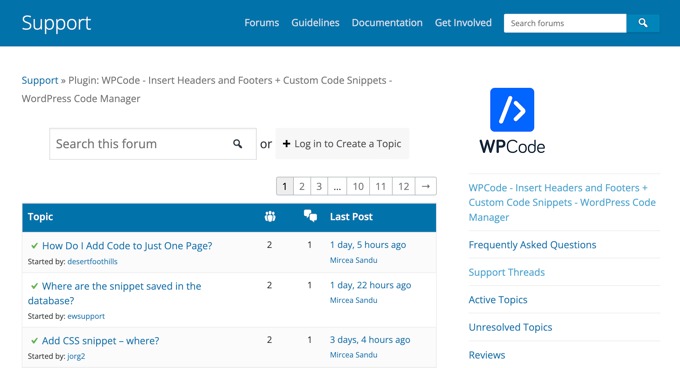Image resolution: width=680 pixels, height=368 pixels.
Task: Open desertfoothills user profile
Action: coord(92,261)
